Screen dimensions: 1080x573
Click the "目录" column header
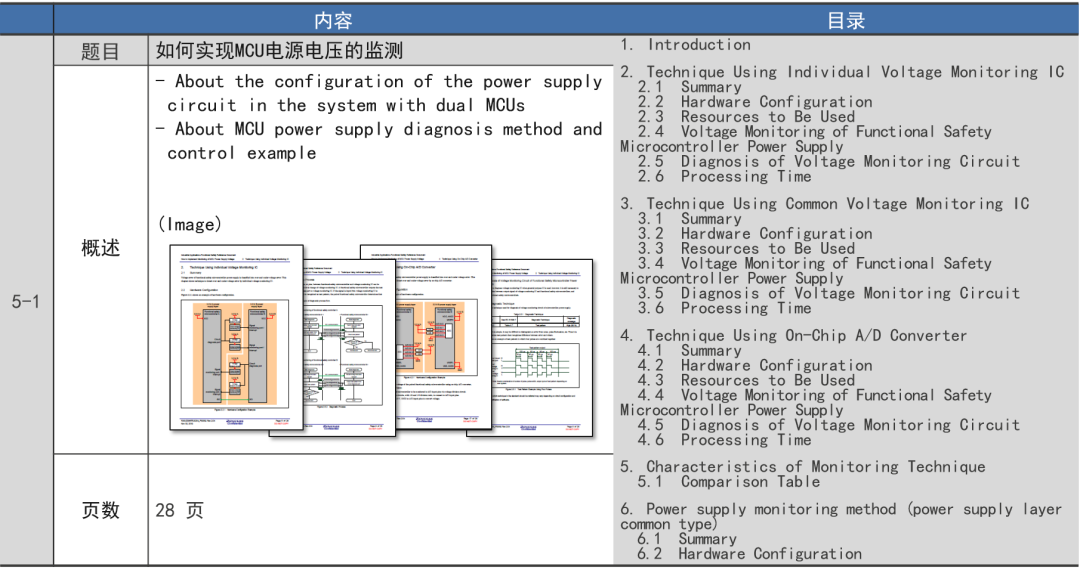846,20
